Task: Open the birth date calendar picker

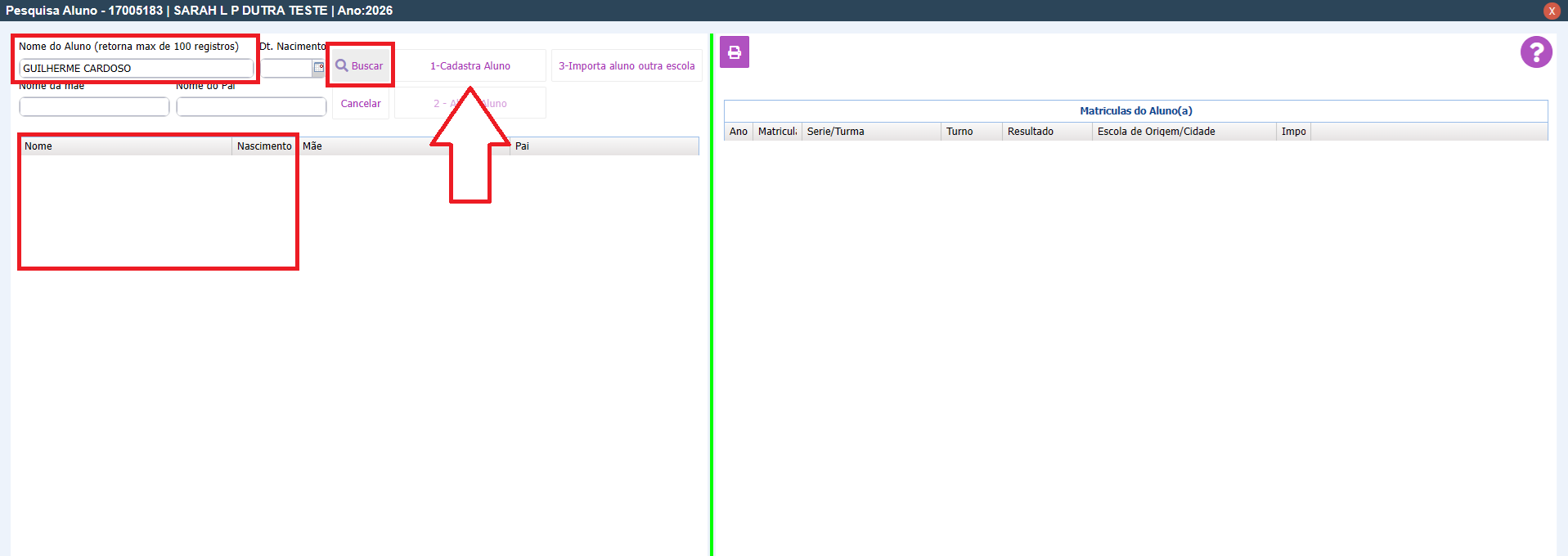Action: [318, 68]
